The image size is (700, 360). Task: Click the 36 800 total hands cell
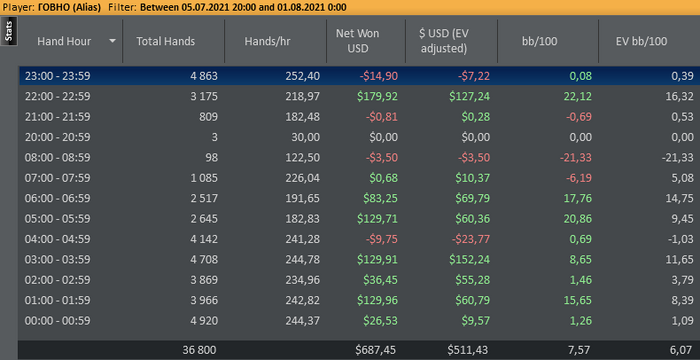point(200,351)
